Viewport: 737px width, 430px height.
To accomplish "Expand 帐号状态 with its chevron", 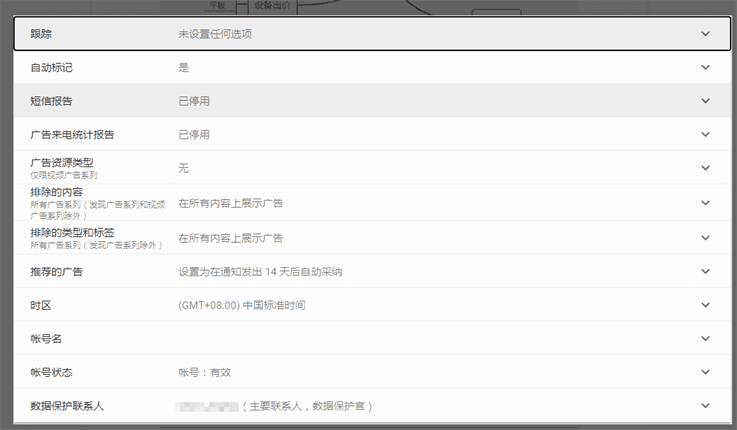I will tap(705, 372).
